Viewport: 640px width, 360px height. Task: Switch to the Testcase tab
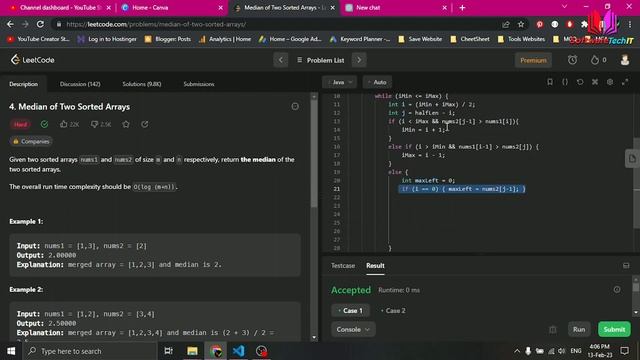coord(343,266)
